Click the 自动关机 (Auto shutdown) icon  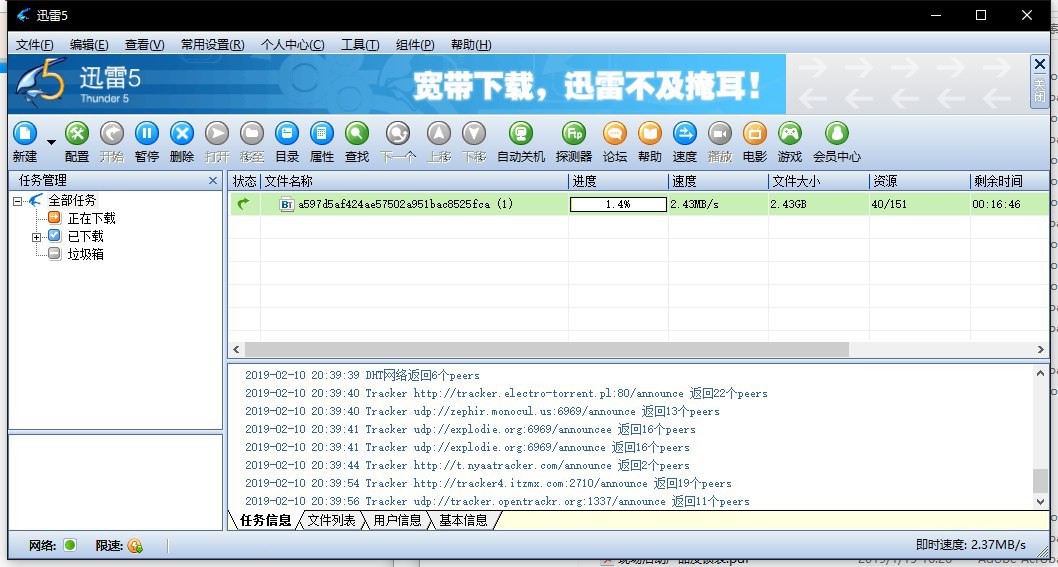520,133
